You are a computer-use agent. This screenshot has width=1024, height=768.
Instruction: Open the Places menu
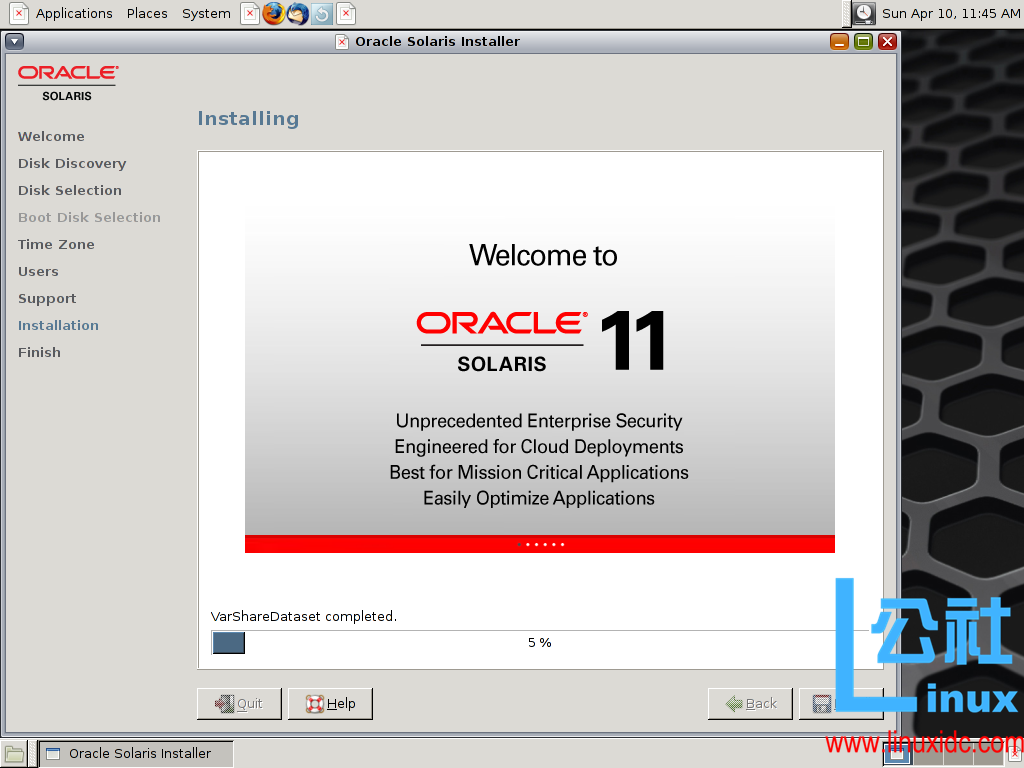pos(147,13)
